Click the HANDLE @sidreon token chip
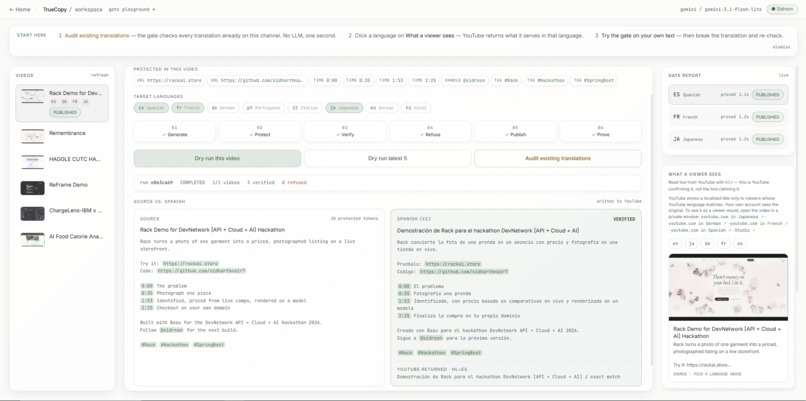The width and height of the screenshot is (806, 401). click(464, 80)
